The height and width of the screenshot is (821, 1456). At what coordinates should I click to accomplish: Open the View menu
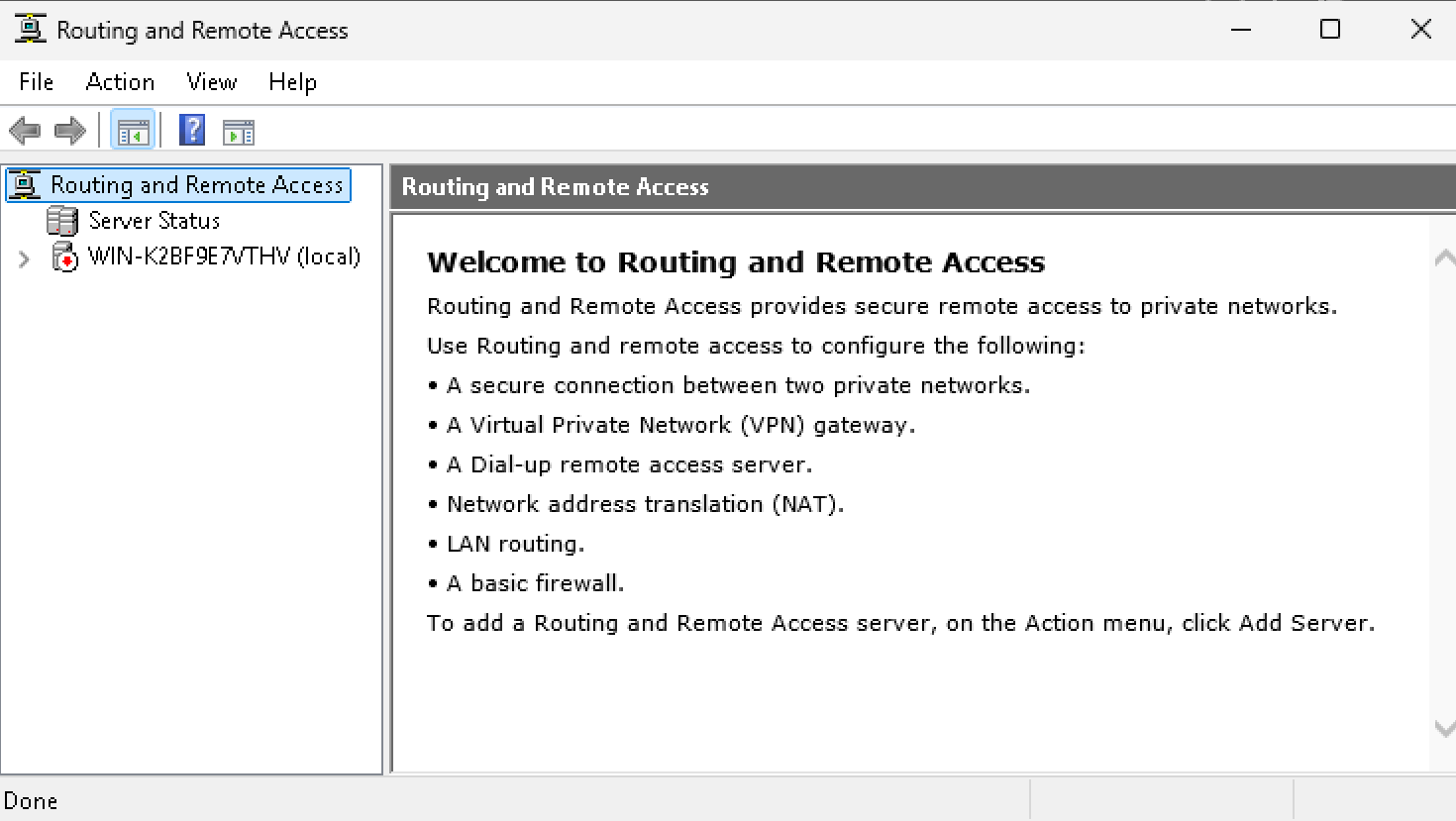click(x=212, y=82)
